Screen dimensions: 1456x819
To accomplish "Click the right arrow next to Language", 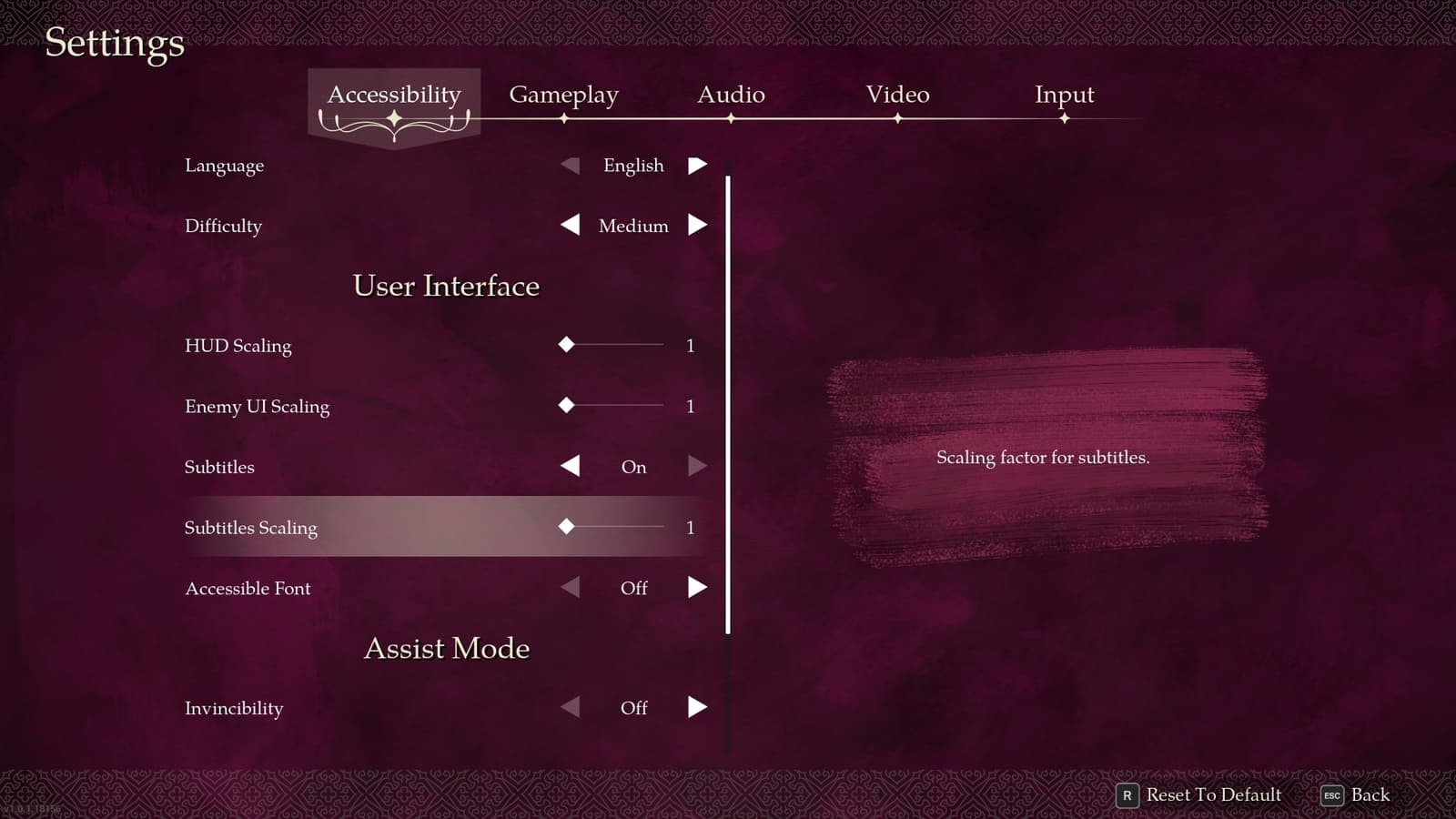I will tap(697, 166).
